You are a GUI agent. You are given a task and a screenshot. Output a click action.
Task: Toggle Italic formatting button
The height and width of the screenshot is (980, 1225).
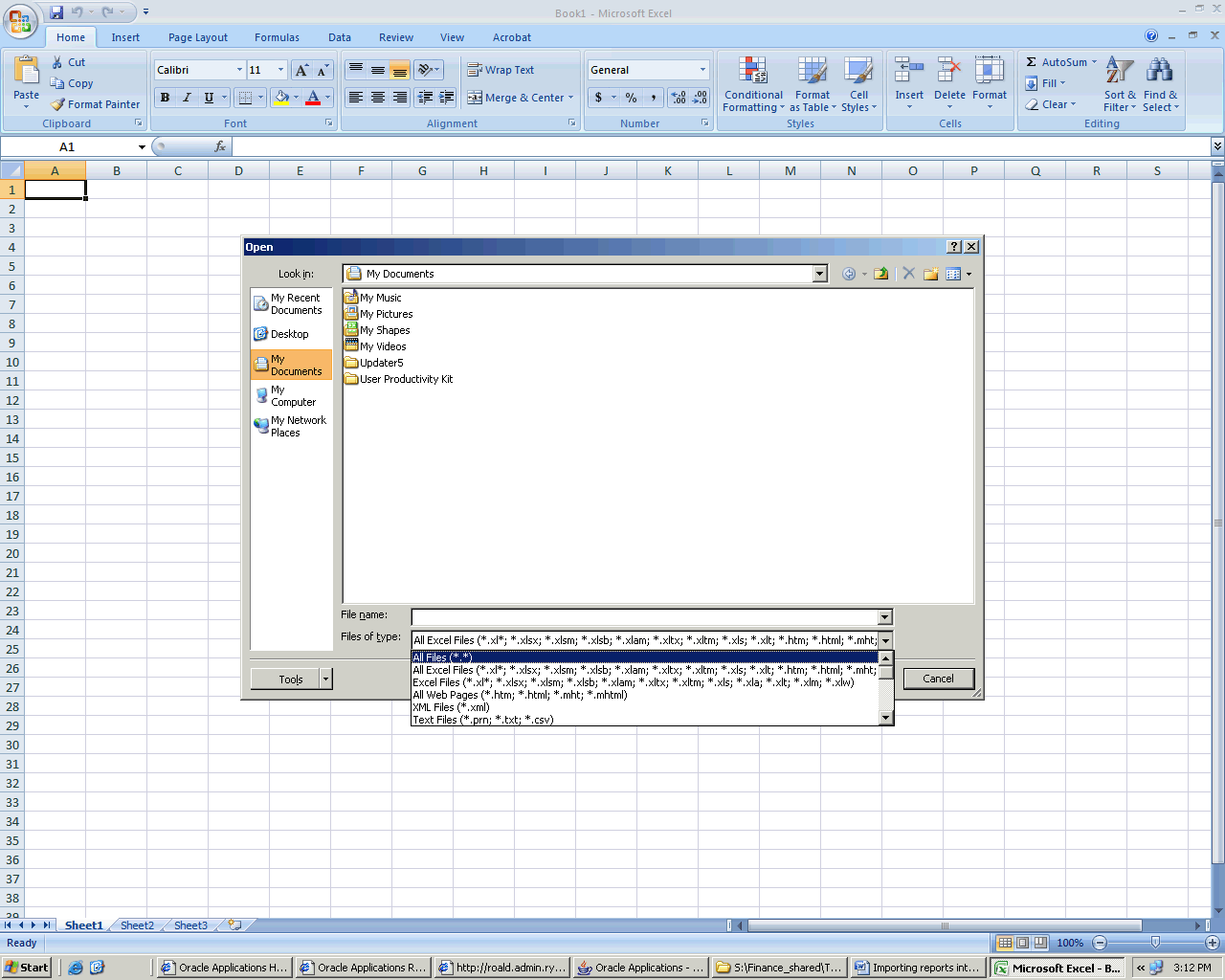(x=187, y=98)
